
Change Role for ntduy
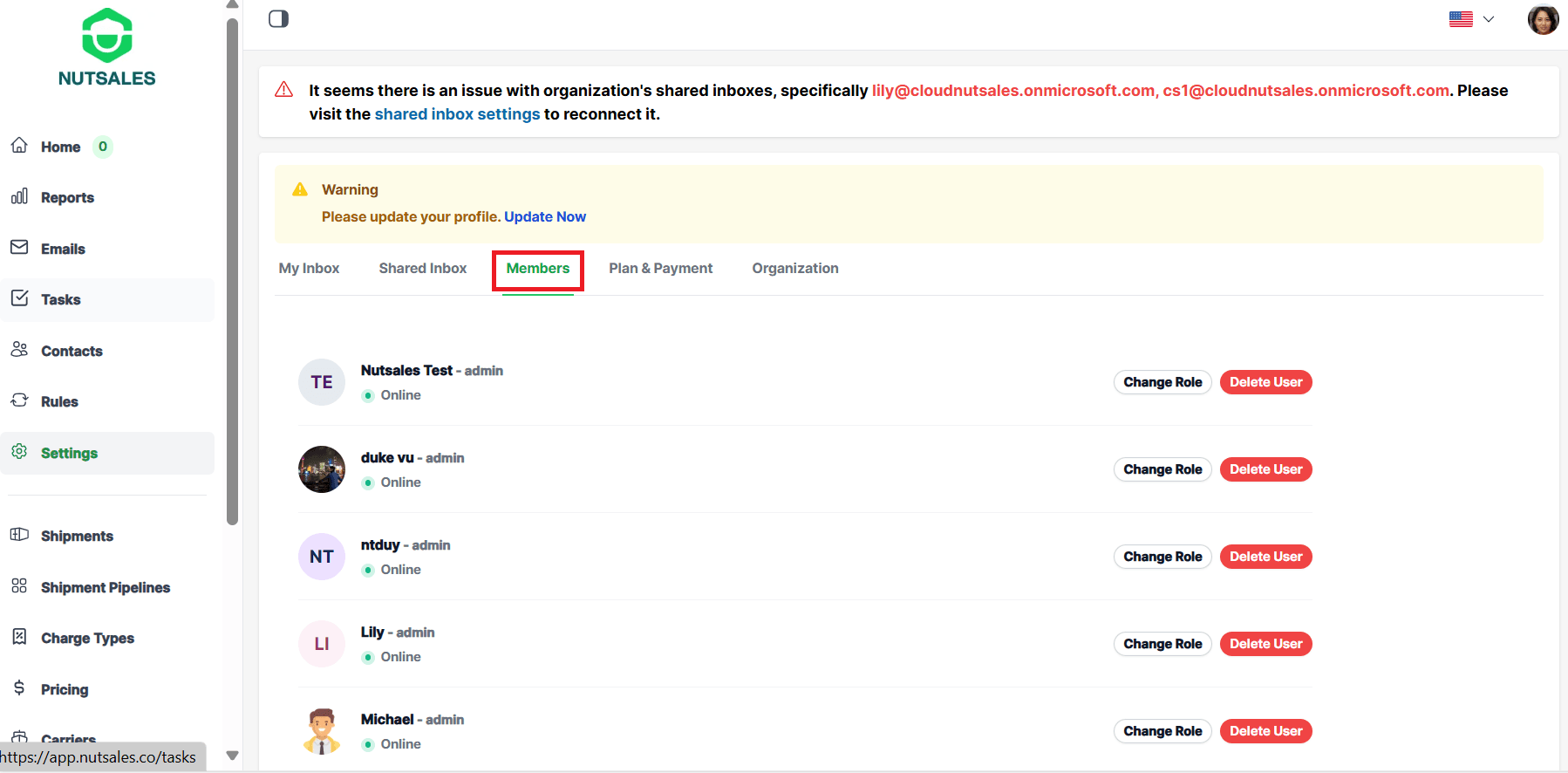point(1162,557)
